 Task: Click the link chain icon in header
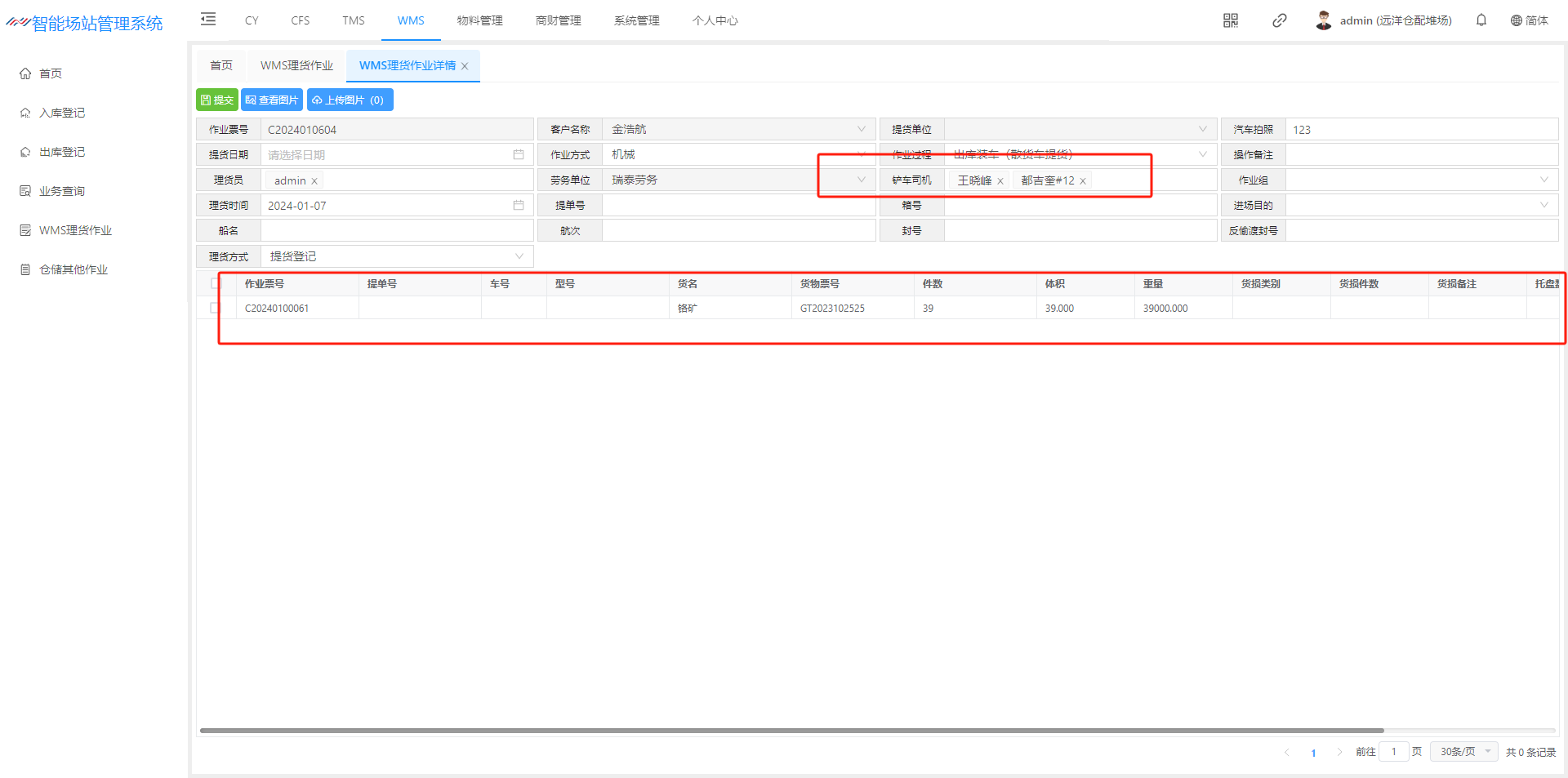(1279, 20)
